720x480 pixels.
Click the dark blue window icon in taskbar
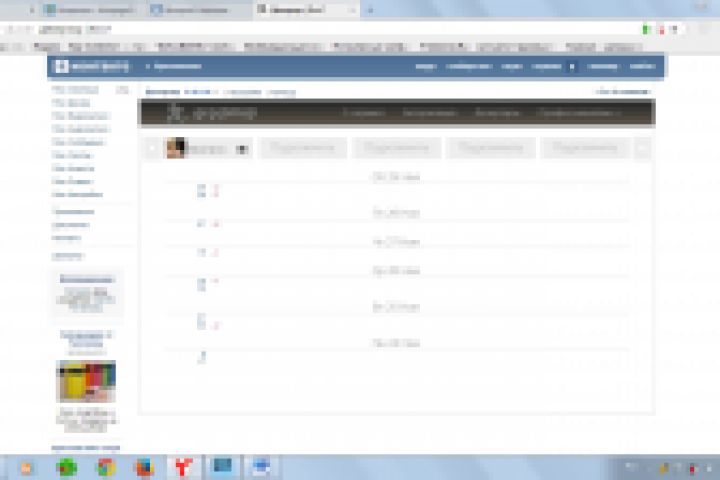point(222,466)
